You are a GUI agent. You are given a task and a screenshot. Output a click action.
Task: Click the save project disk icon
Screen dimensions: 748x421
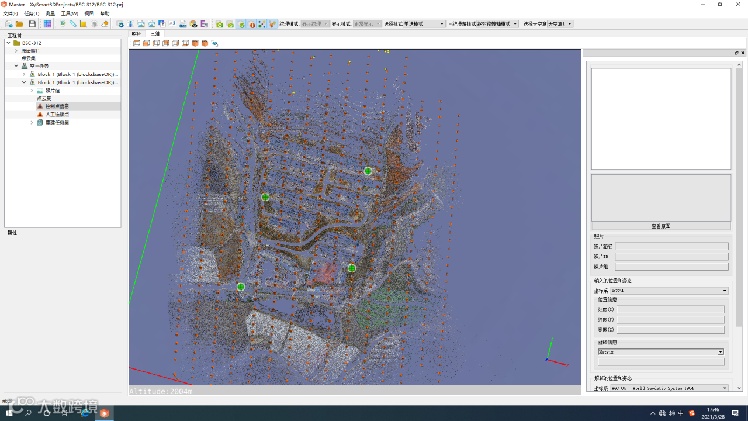point(31,23)
